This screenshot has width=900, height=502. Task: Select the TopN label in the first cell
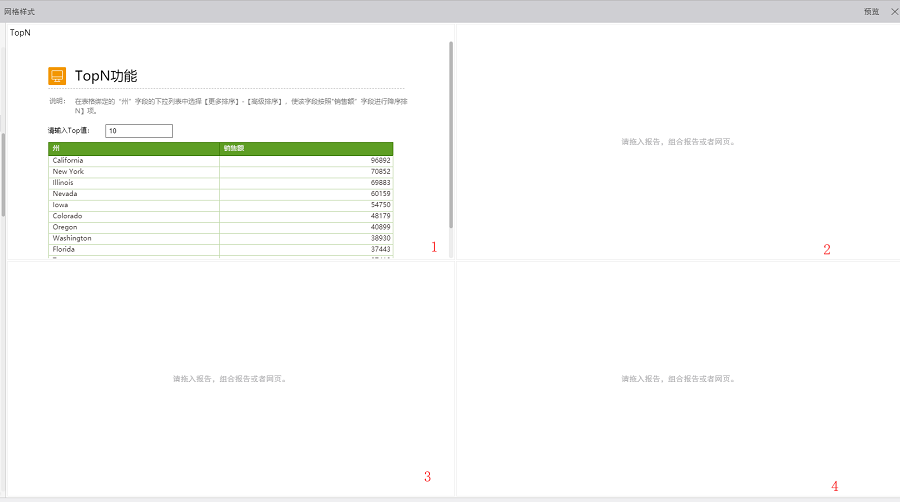point(20,33)
